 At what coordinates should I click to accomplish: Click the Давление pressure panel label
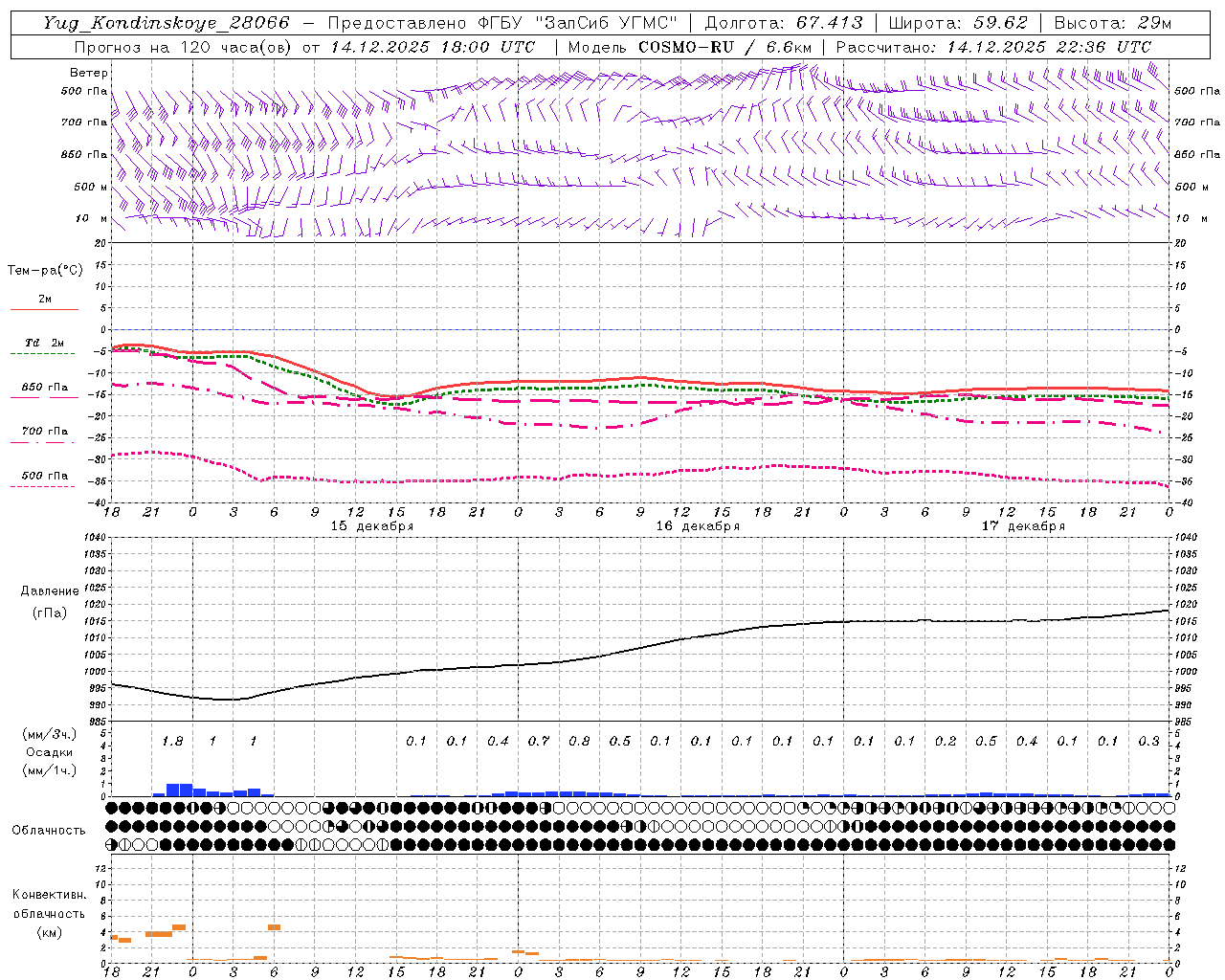pyautogui.click(x=50, y=590)
